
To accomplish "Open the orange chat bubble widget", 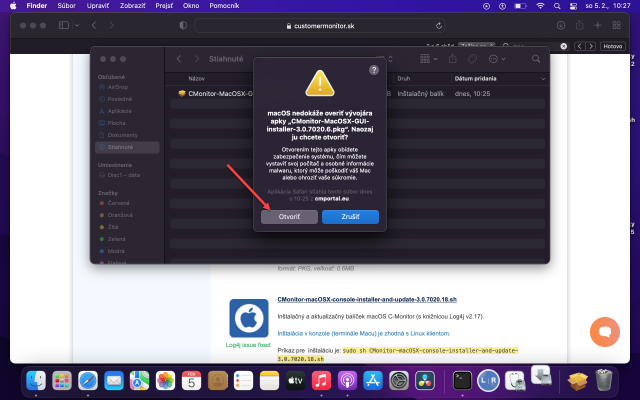I will click(605, 332).
